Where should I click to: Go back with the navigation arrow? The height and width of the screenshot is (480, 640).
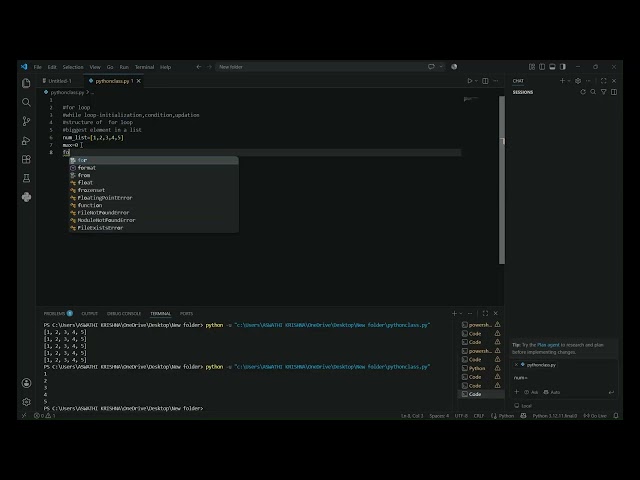click(x=199, y=67)
